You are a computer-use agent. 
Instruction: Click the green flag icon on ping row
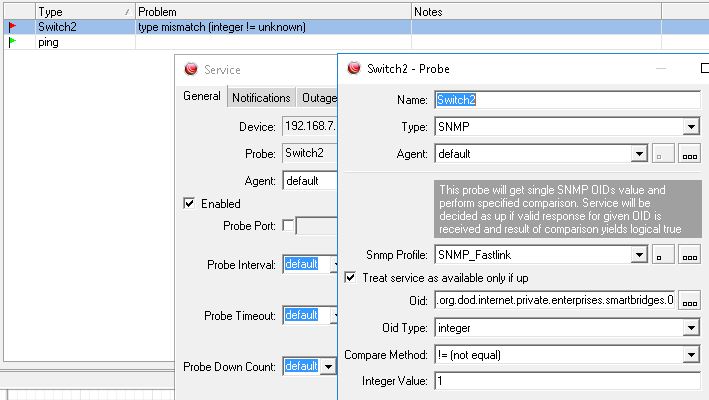[12, 42]
